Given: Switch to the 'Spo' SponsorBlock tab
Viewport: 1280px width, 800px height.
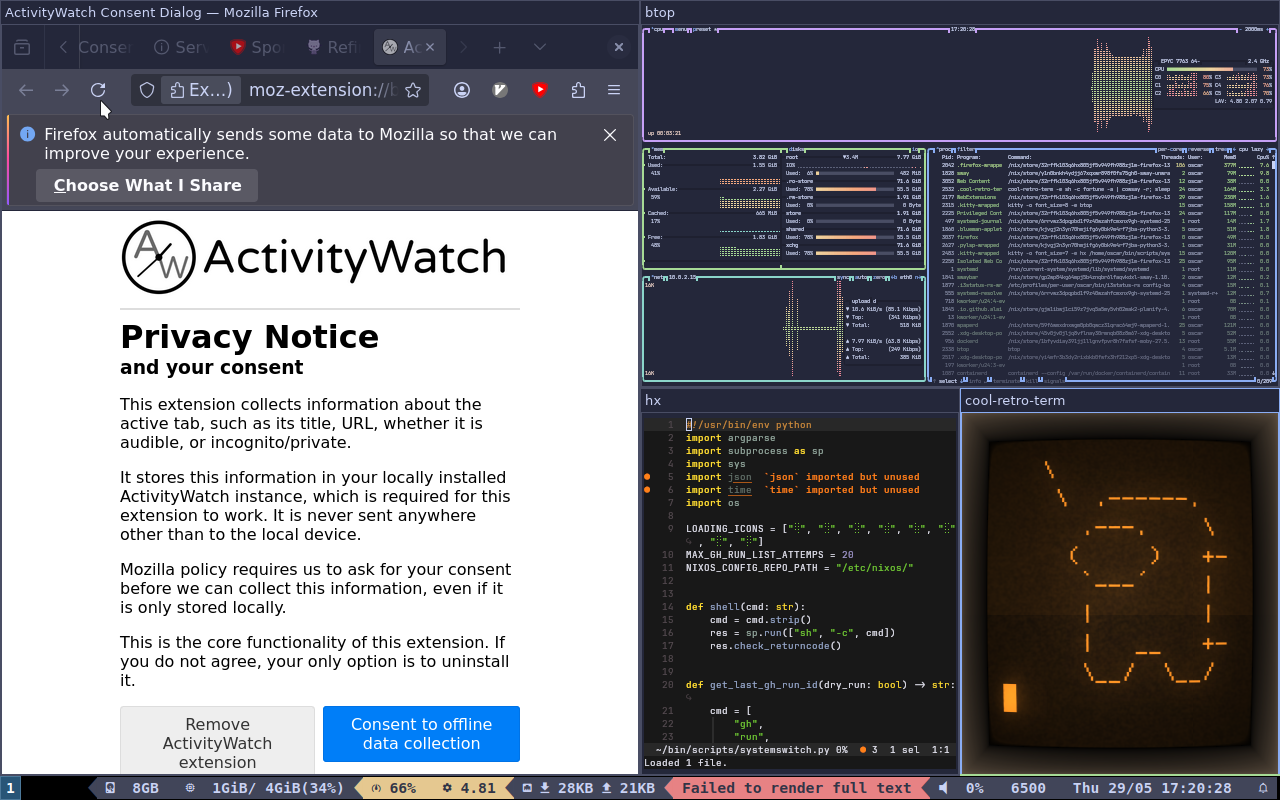Looking at the screenshot, I should click(x=257, y=47).
